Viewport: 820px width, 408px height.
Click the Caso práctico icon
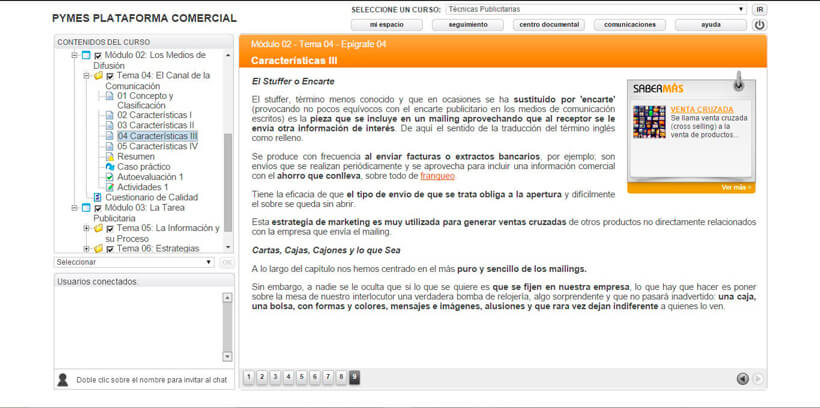[x=109, y=167]
